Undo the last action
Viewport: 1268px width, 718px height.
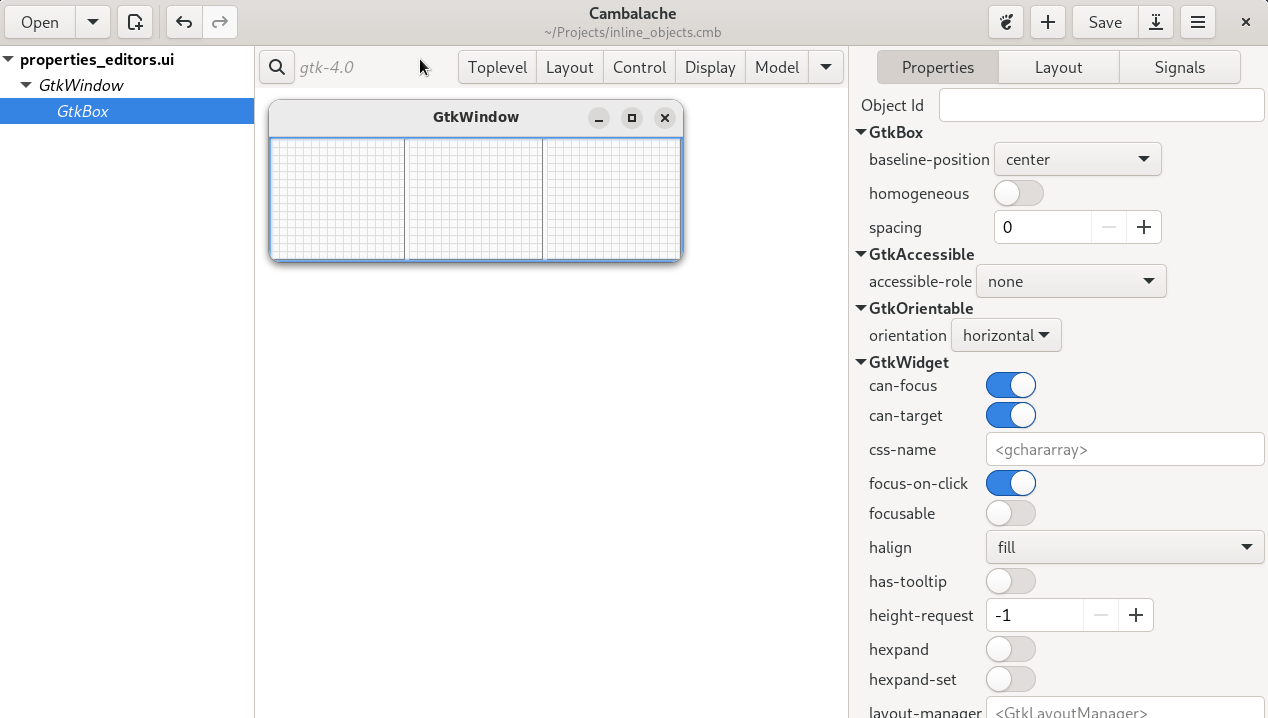(x=184, y=22)
